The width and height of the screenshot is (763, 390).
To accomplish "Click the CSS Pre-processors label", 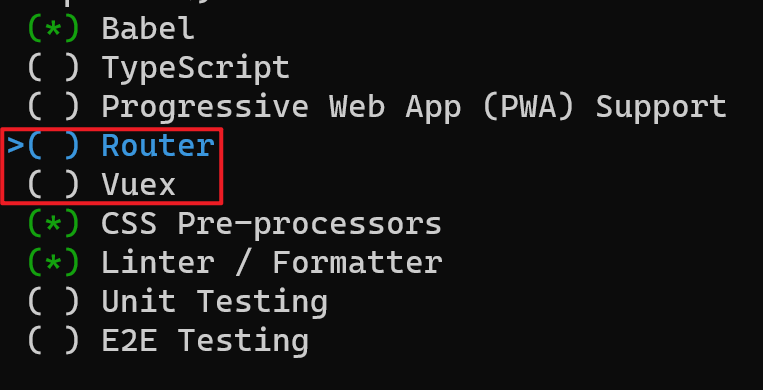I will coord(272,224).
